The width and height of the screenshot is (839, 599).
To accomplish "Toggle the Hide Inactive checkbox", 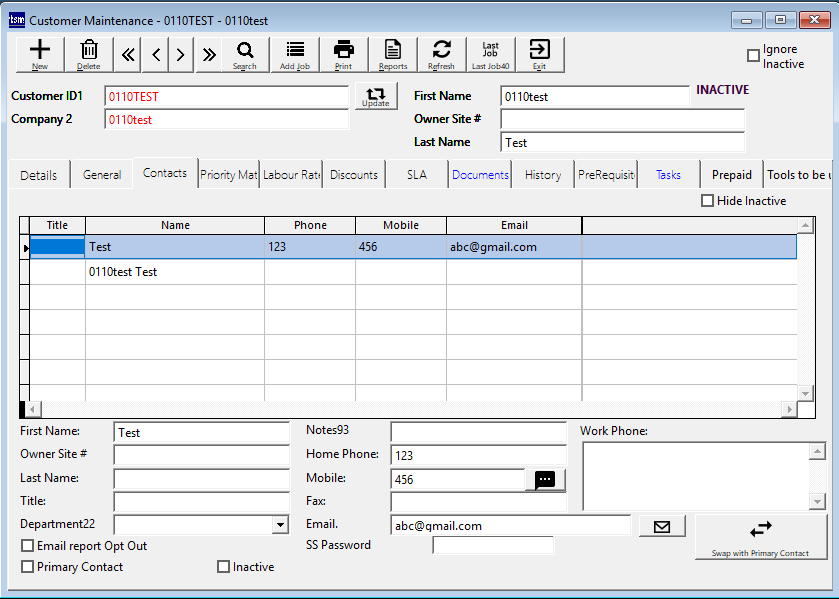I will 708,201.
